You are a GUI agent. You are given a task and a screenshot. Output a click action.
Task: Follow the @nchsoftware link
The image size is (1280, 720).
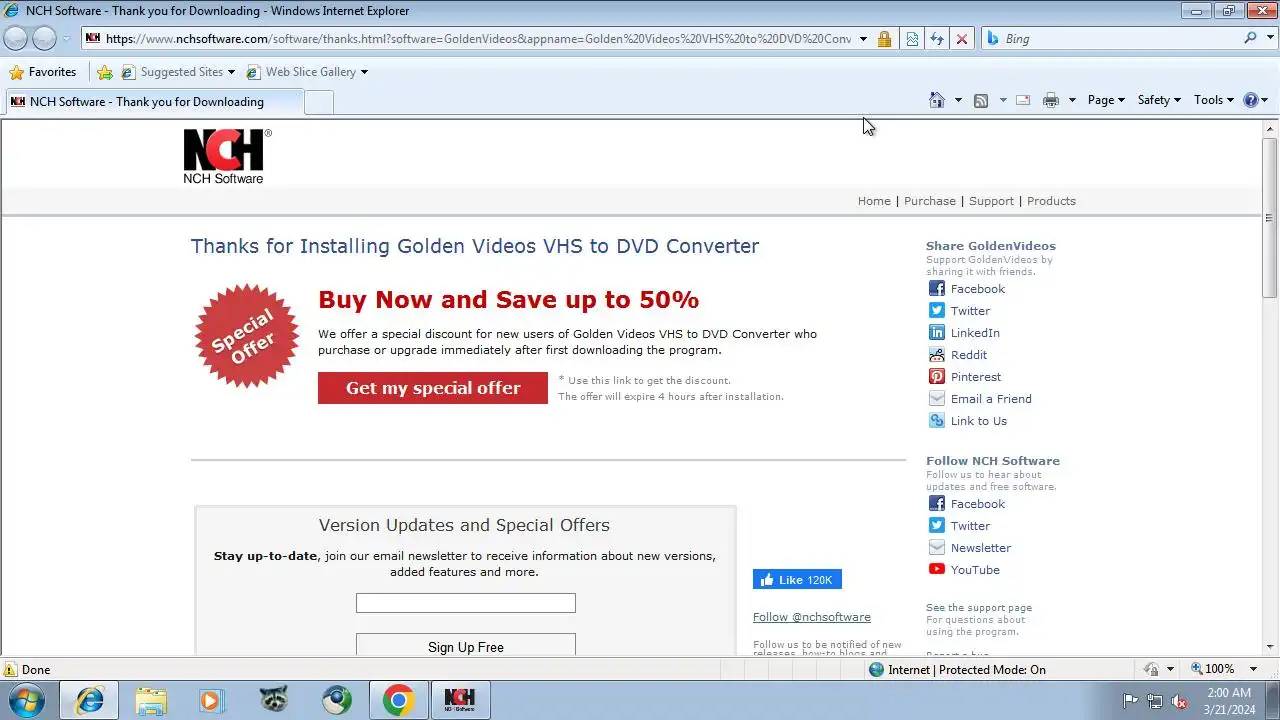point(812,617)
